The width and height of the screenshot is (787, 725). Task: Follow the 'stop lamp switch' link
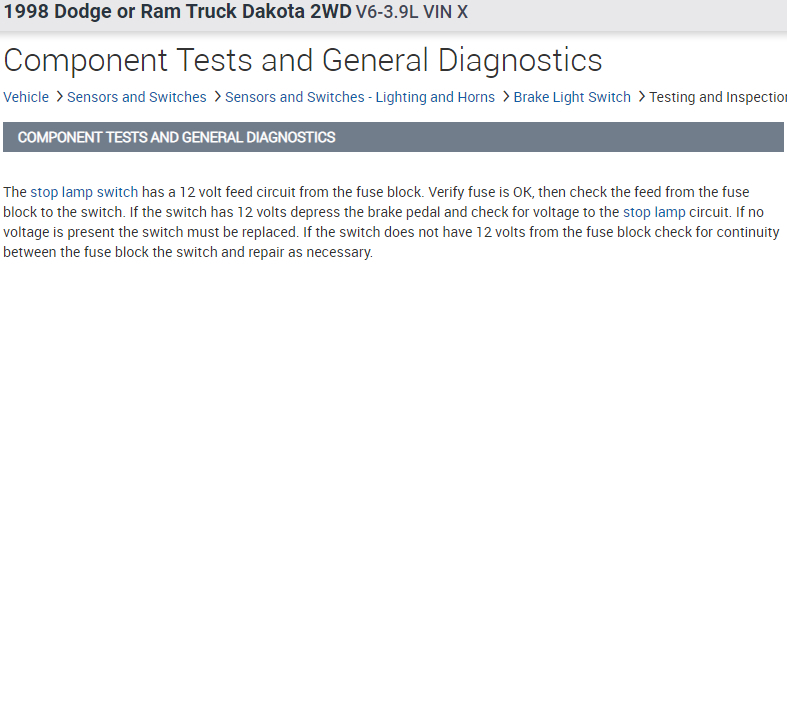tap(84, 192)
